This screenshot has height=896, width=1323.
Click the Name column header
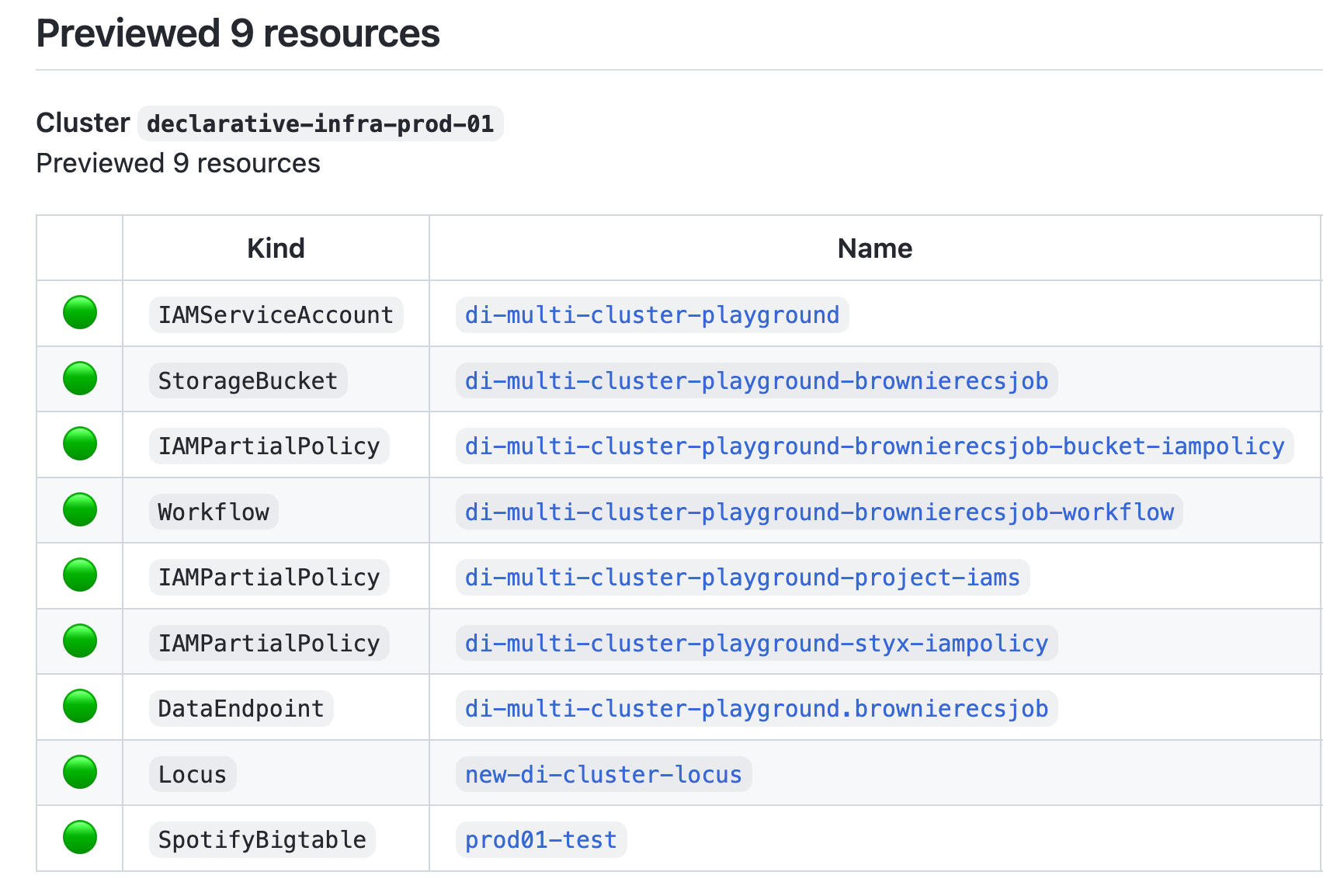click(x=874, y=248)
